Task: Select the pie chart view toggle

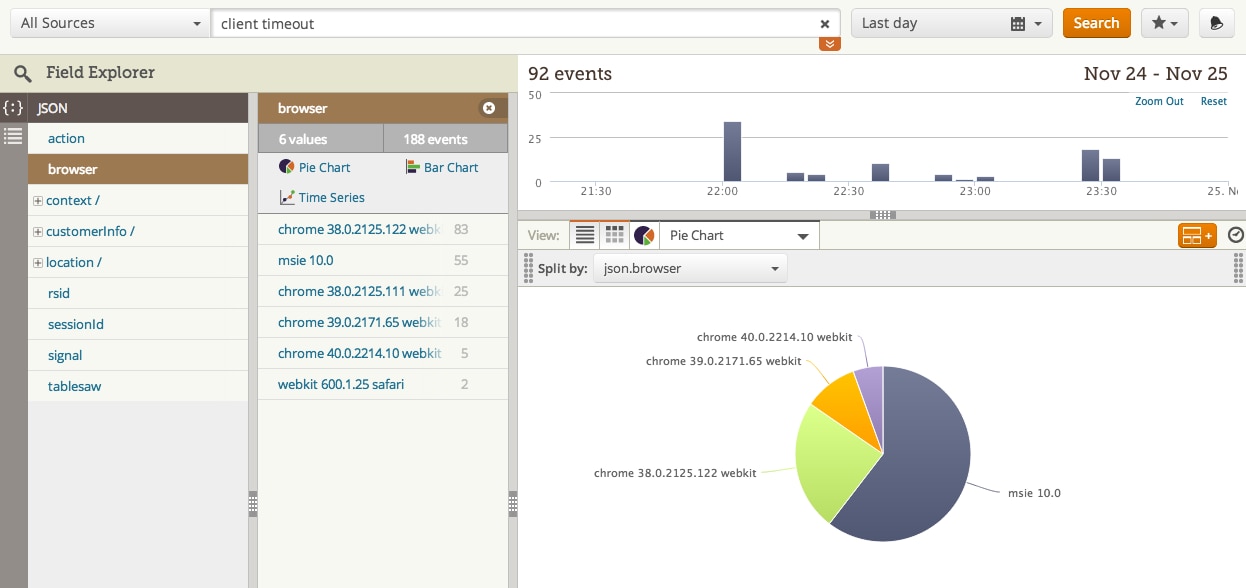Action: (644, 235)
